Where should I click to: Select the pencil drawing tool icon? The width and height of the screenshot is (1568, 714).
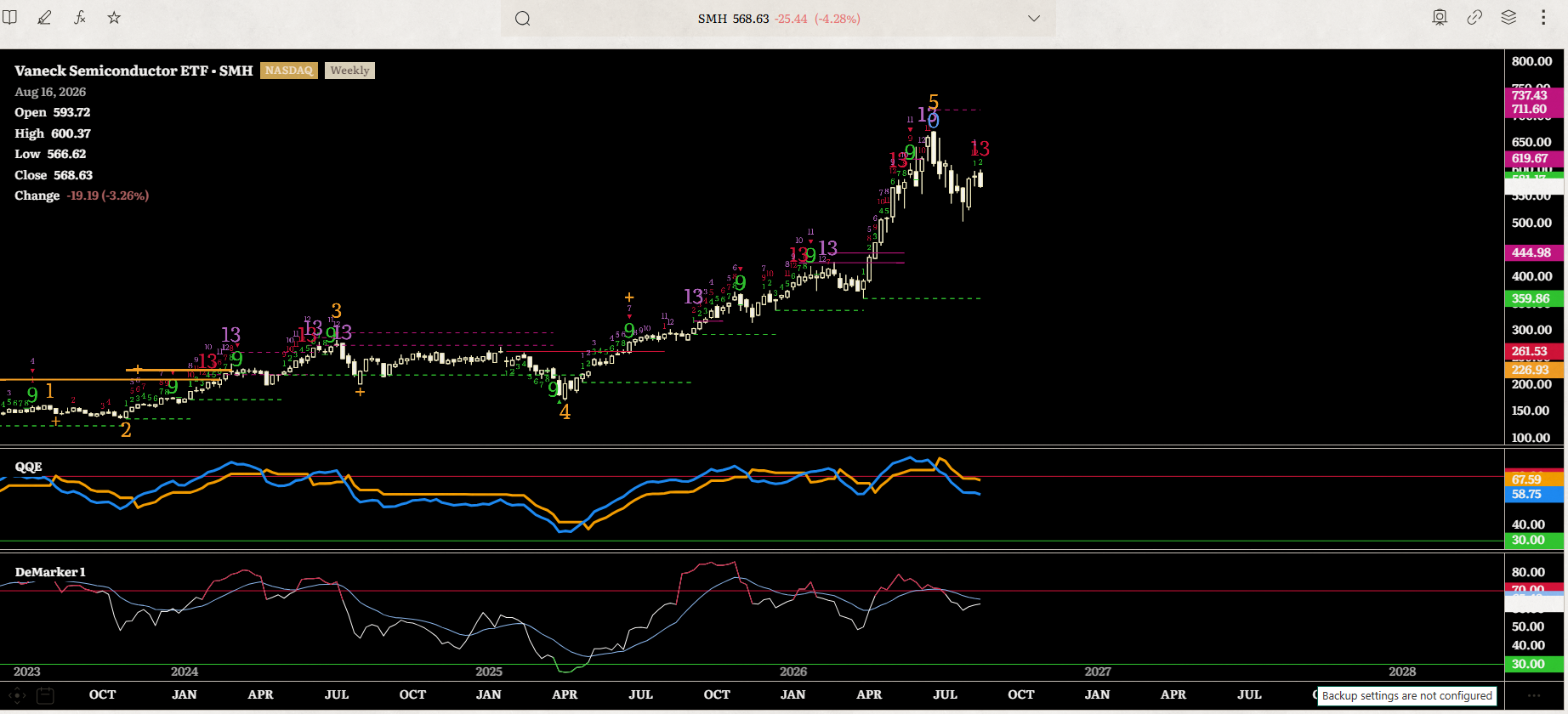click(44, 18)
